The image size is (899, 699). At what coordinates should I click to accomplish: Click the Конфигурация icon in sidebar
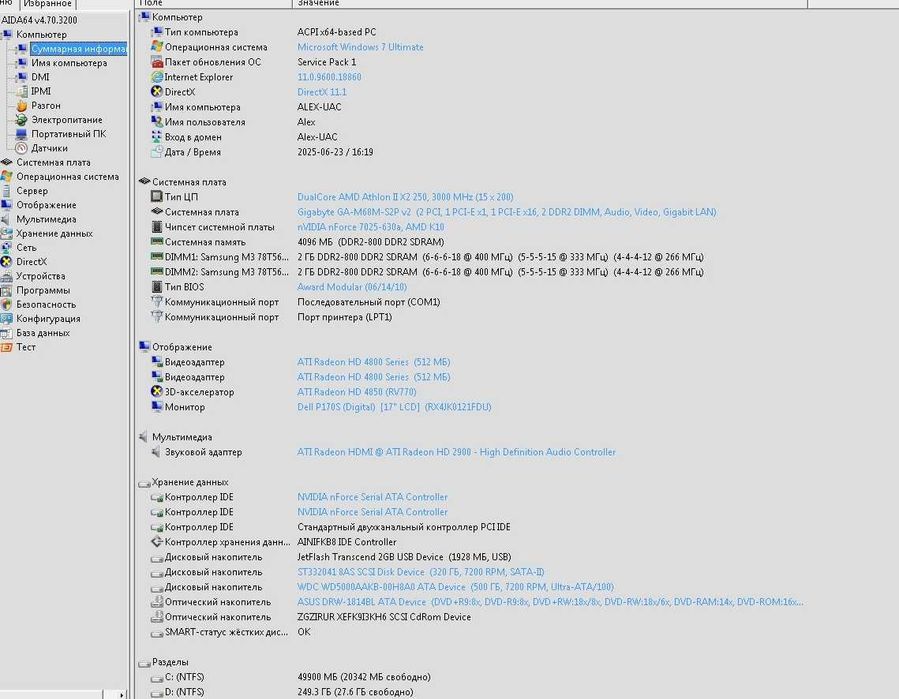click(6, 319)
